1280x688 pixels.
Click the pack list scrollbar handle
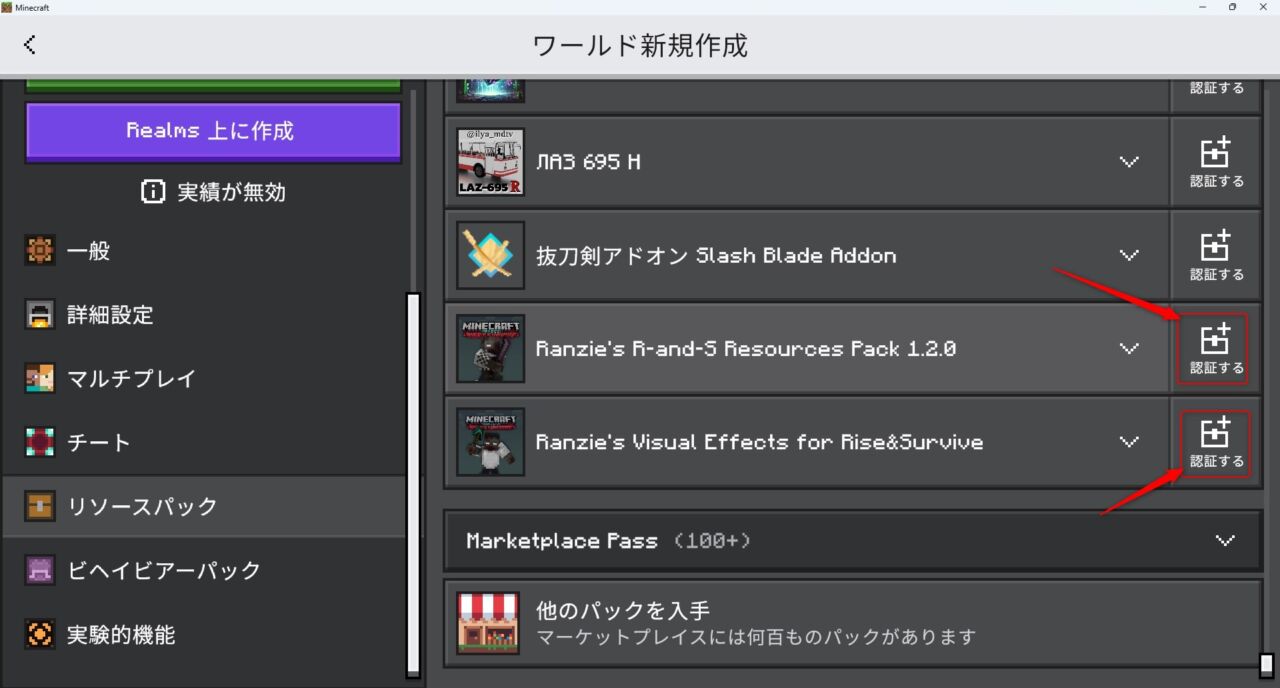[1267, 665]
